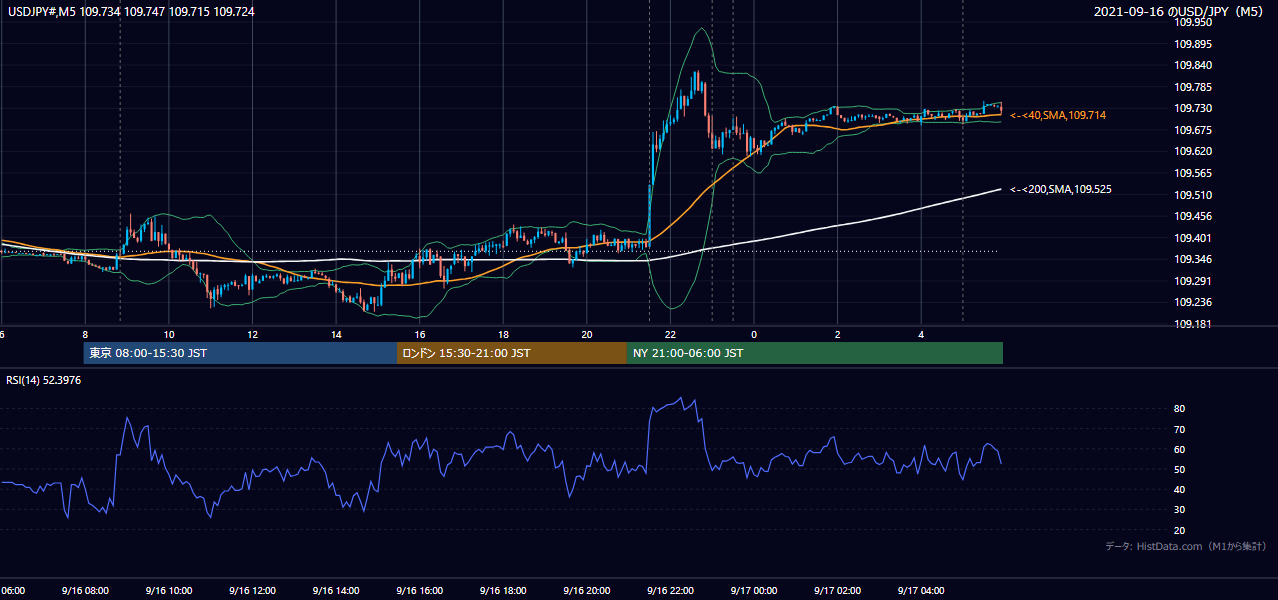1278x600 pixels.
Task: Click the 109.291 price axis label
Action: pyautogui.click(x=1193, y=281)
